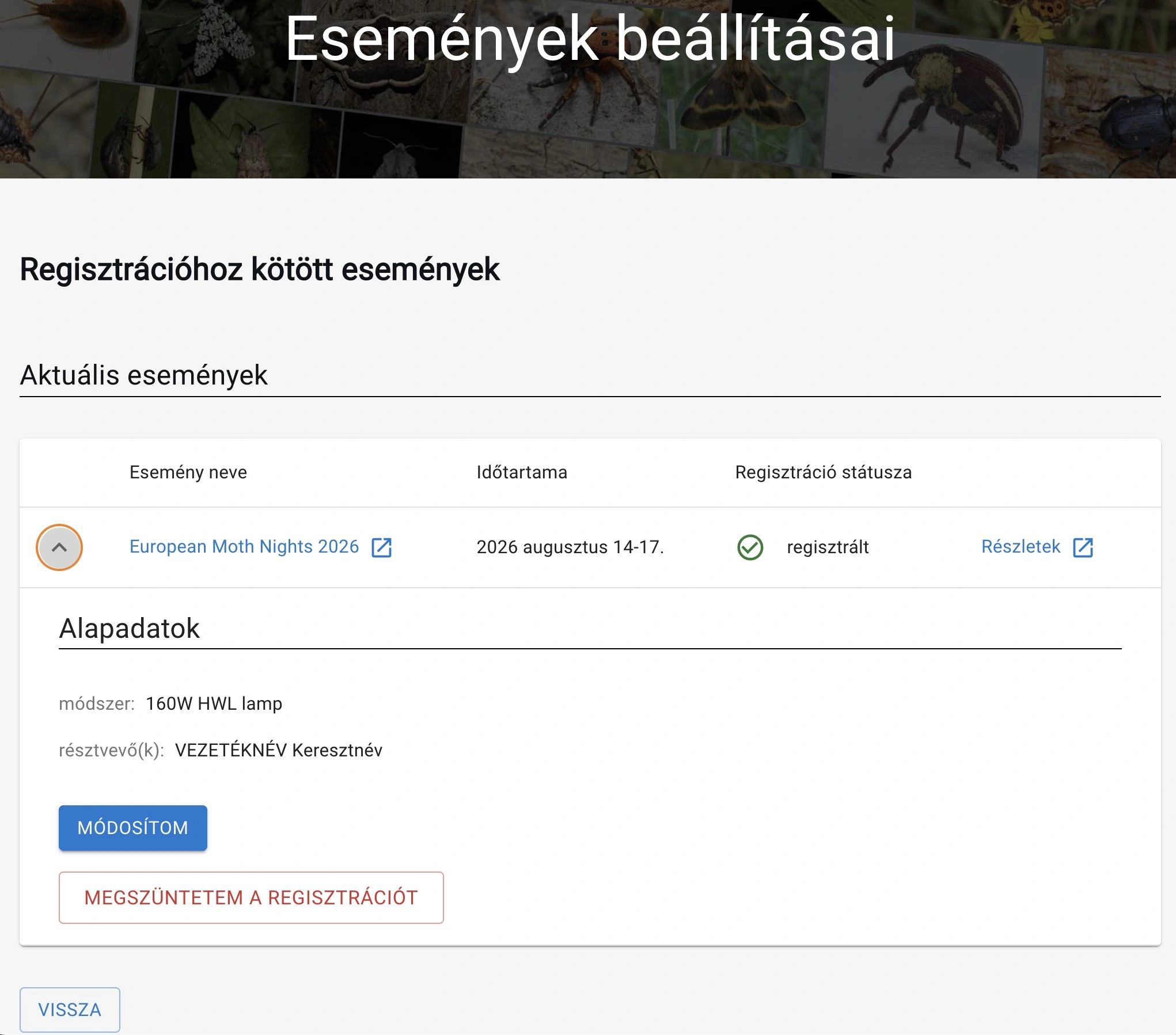This screenshot has width=1176, height=1035.
Task: Click the 'módszer:' label
Action: point(97,703)
